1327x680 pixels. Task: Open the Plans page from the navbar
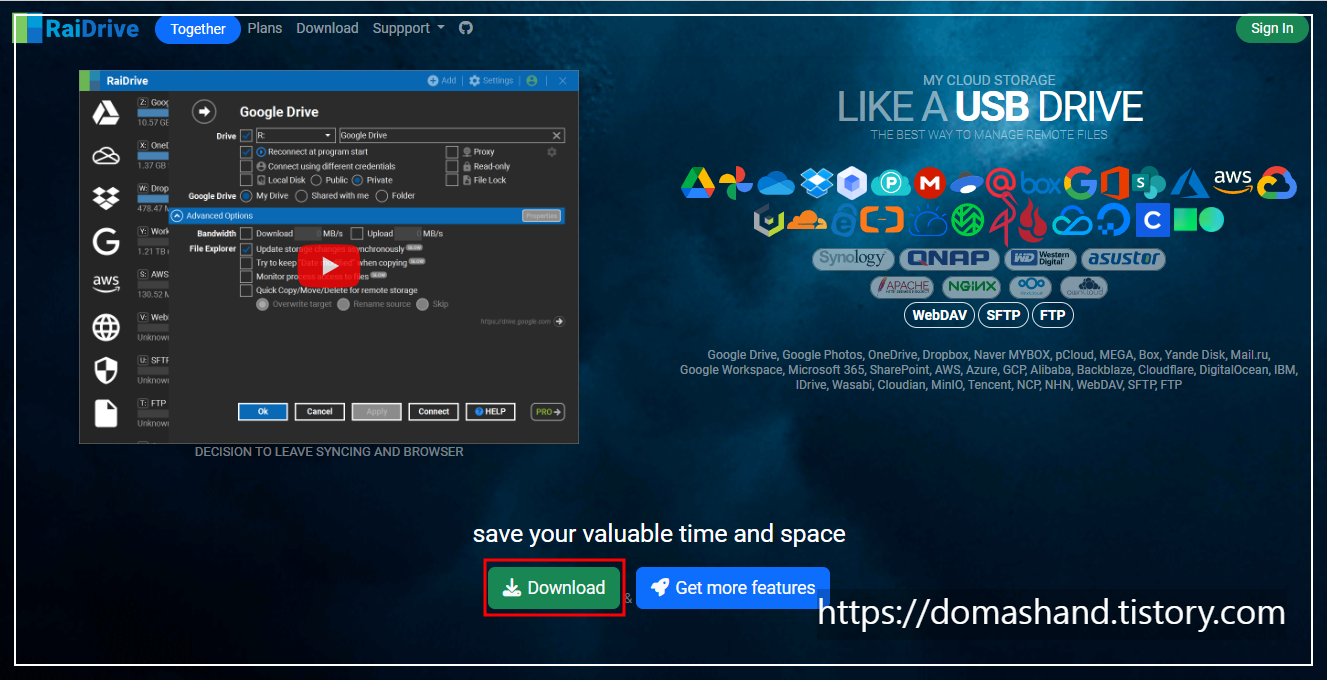pyautogui.click(x=265, y=28)
